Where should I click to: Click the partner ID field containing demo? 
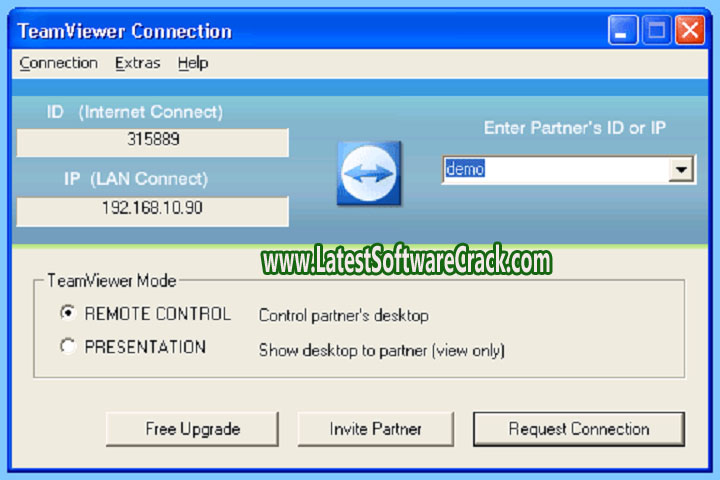[554, 170]
